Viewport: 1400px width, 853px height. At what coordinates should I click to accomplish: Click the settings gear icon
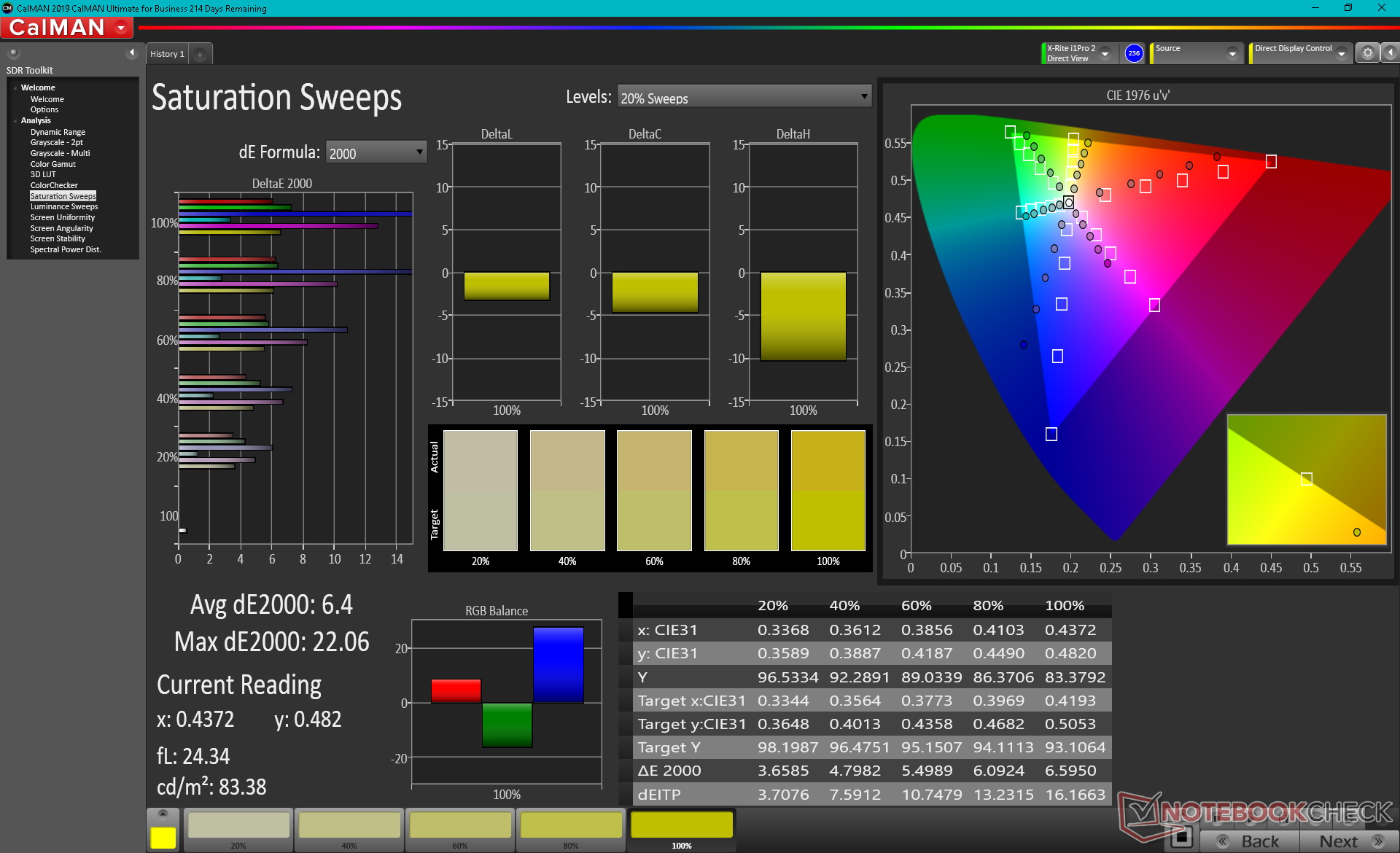pyautogui.click(x=1367, y=53)
